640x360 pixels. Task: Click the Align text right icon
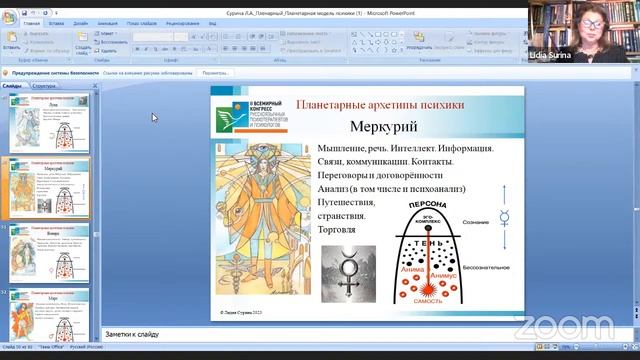tap(244, 49)
